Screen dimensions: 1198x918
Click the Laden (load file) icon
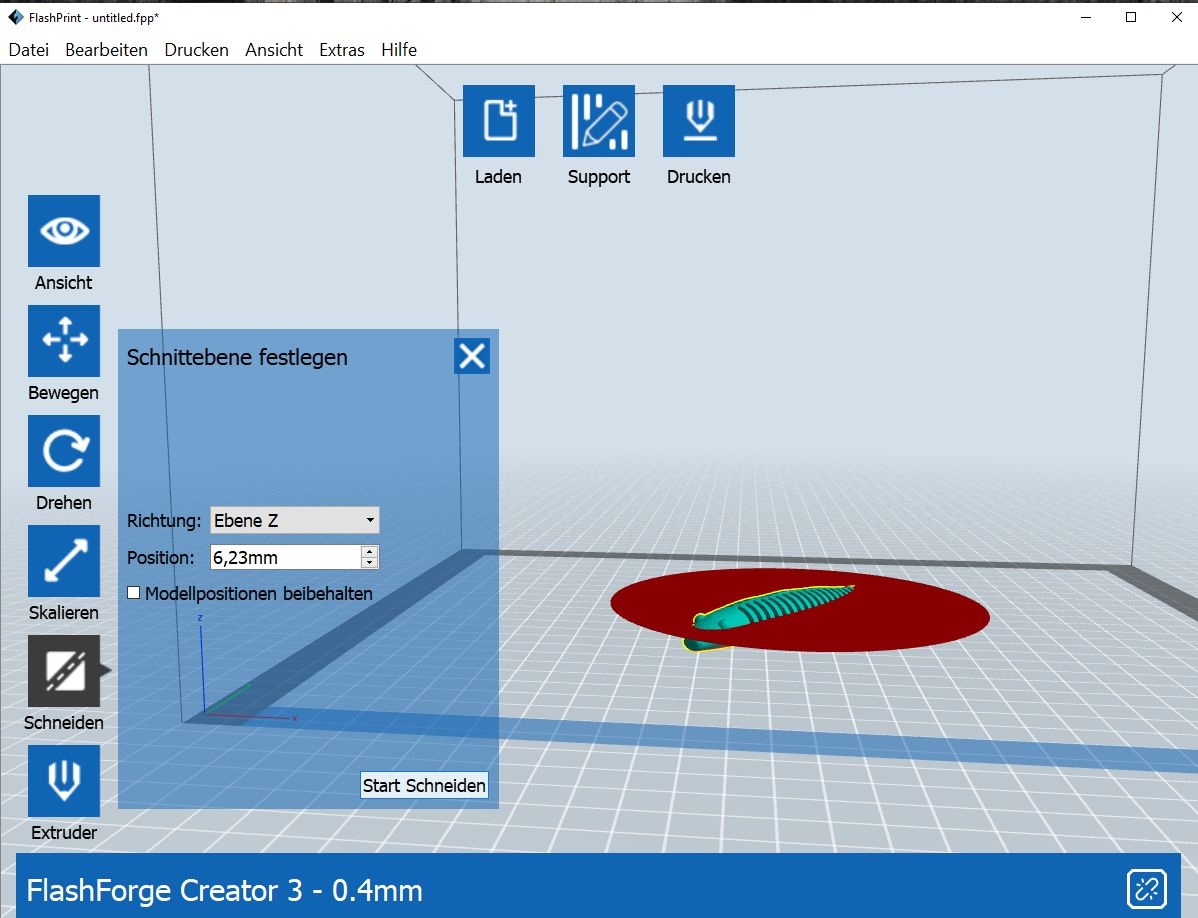click(499, 121)
